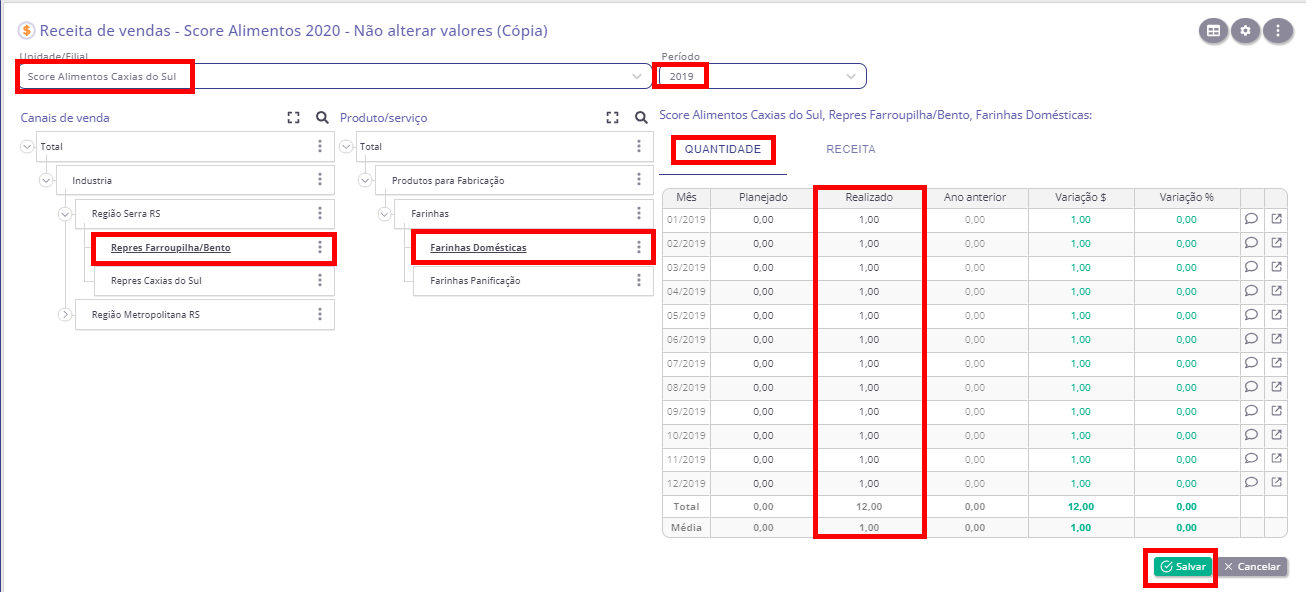Collapse the Industria tree node
1311x592 pixels.
pos(46,181)
